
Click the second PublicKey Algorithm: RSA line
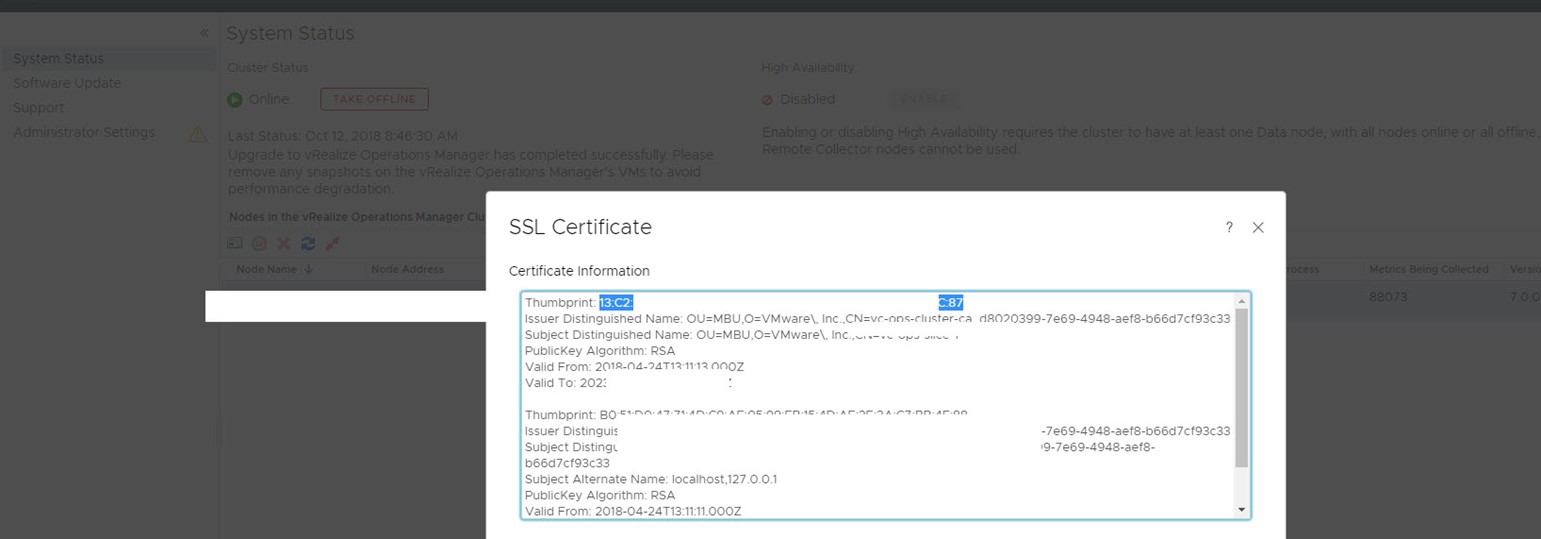tap(600, 495)
